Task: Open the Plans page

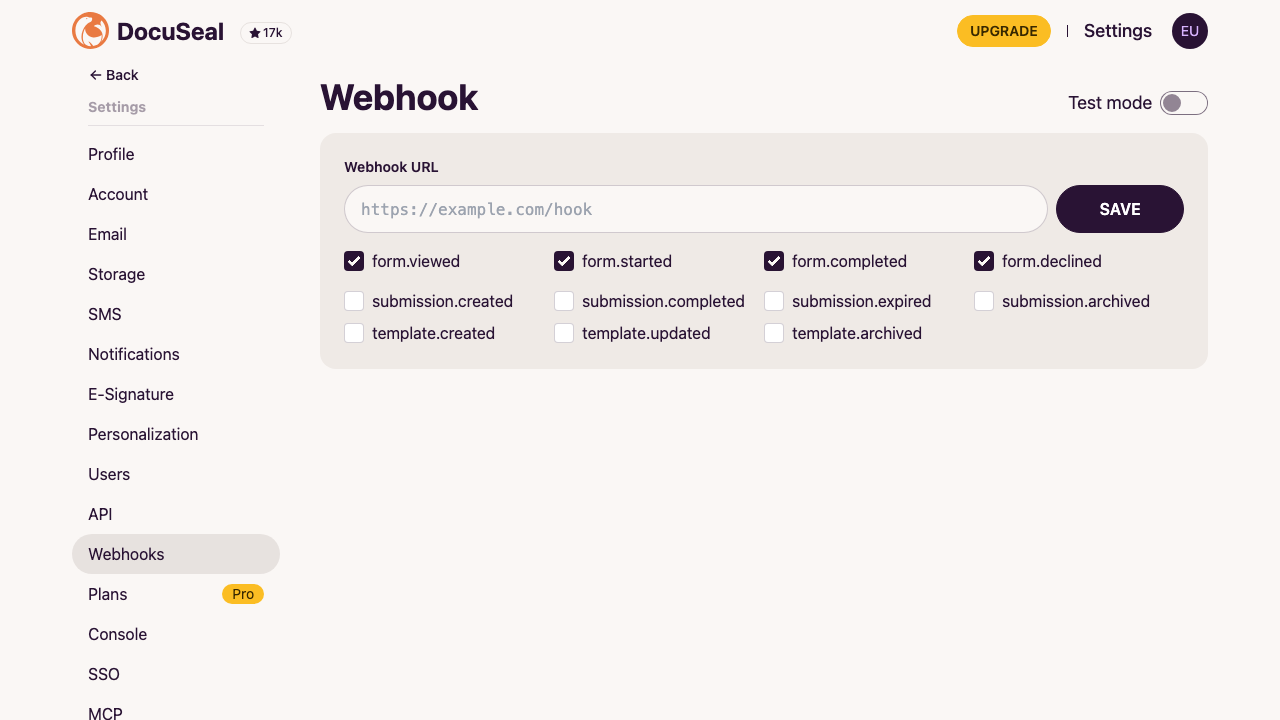Action: [176, 594]
